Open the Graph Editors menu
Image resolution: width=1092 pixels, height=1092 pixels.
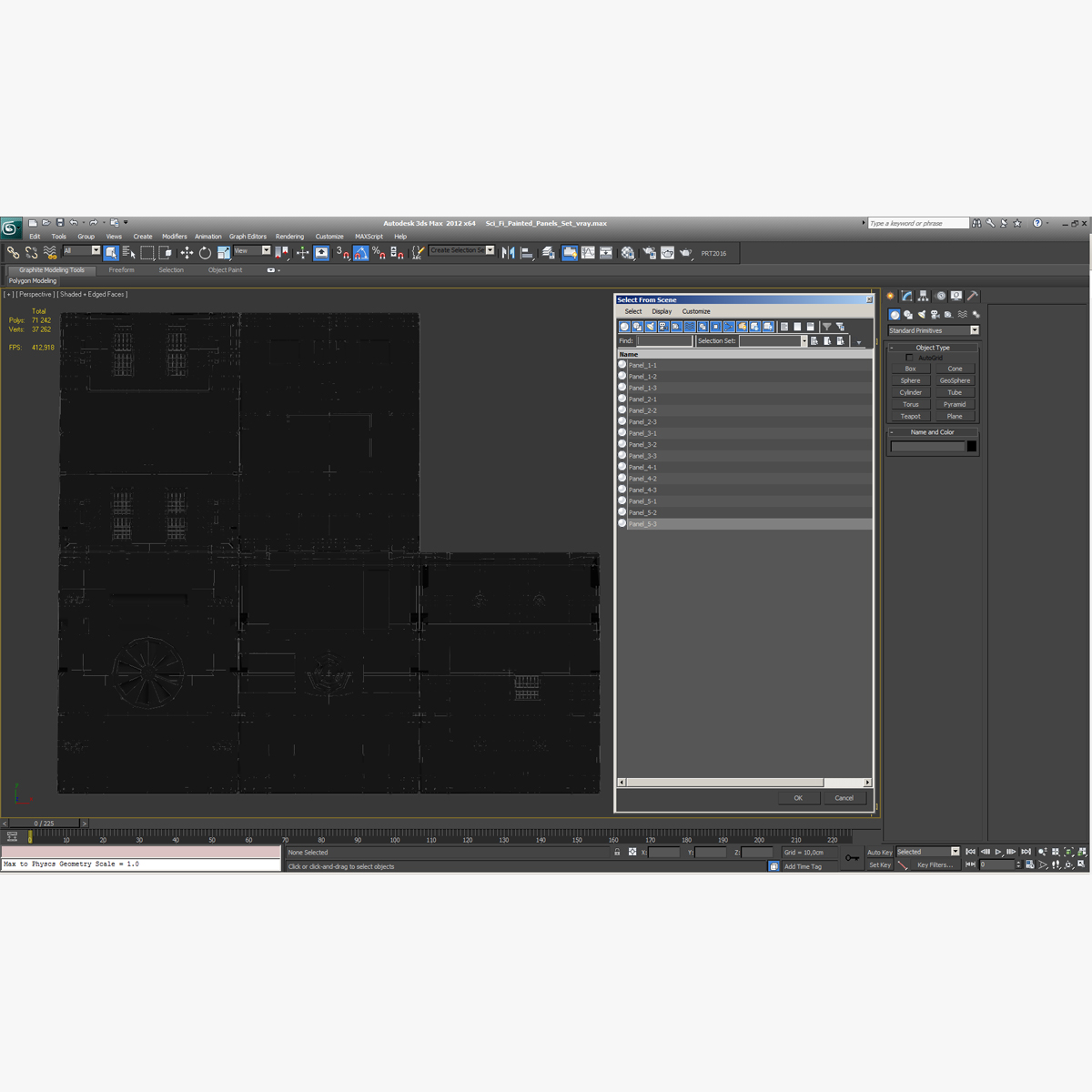pyautogui.click(x=248, y=237)
